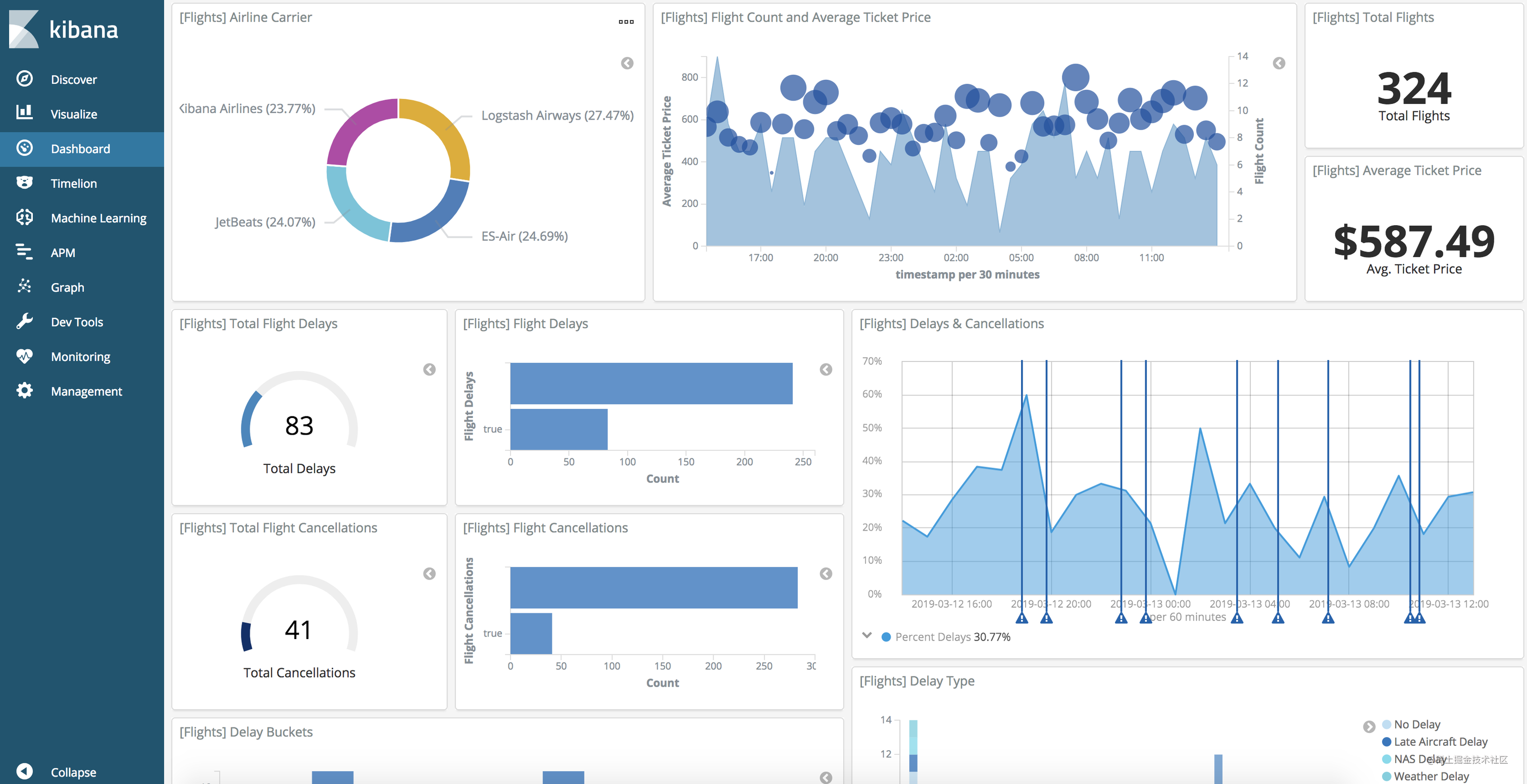Click the top bar in Flight Delays chart
The height and width of the screenshot is (784, 1527).
point(651,383)
